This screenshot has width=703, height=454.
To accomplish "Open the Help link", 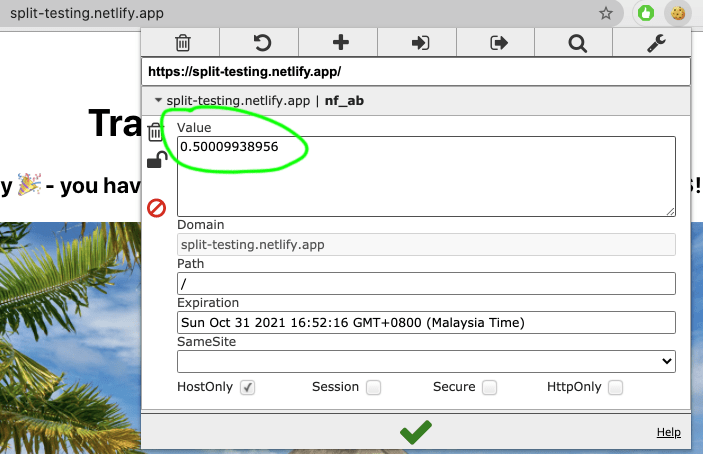I will tap(668, 432).
